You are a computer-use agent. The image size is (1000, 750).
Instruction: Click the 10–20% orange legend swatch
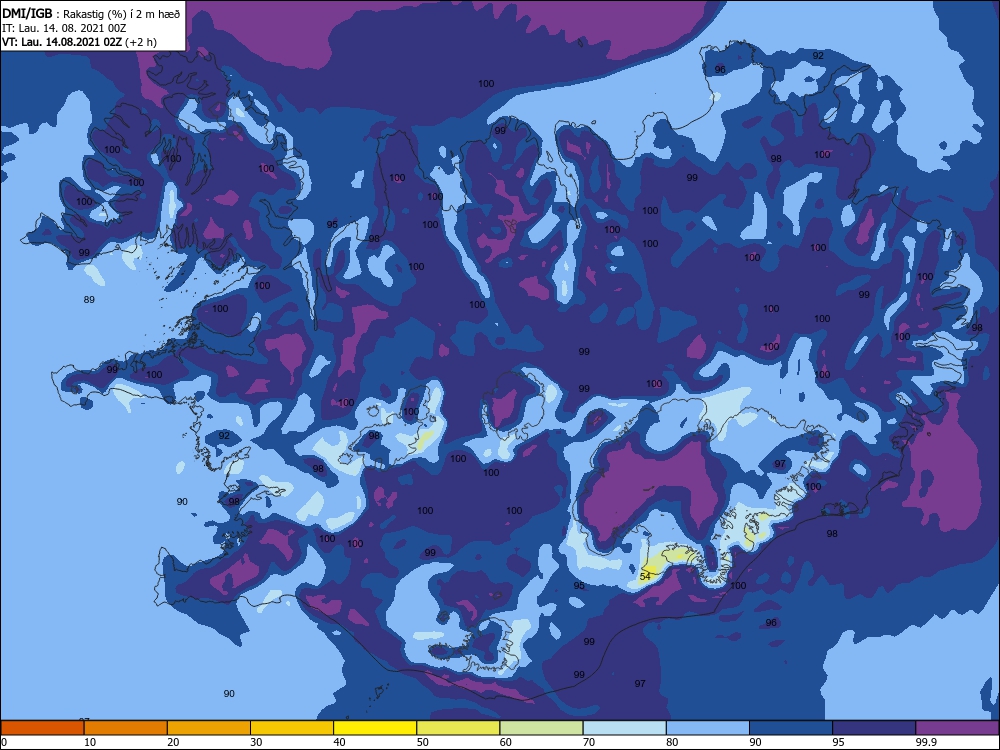126,728
